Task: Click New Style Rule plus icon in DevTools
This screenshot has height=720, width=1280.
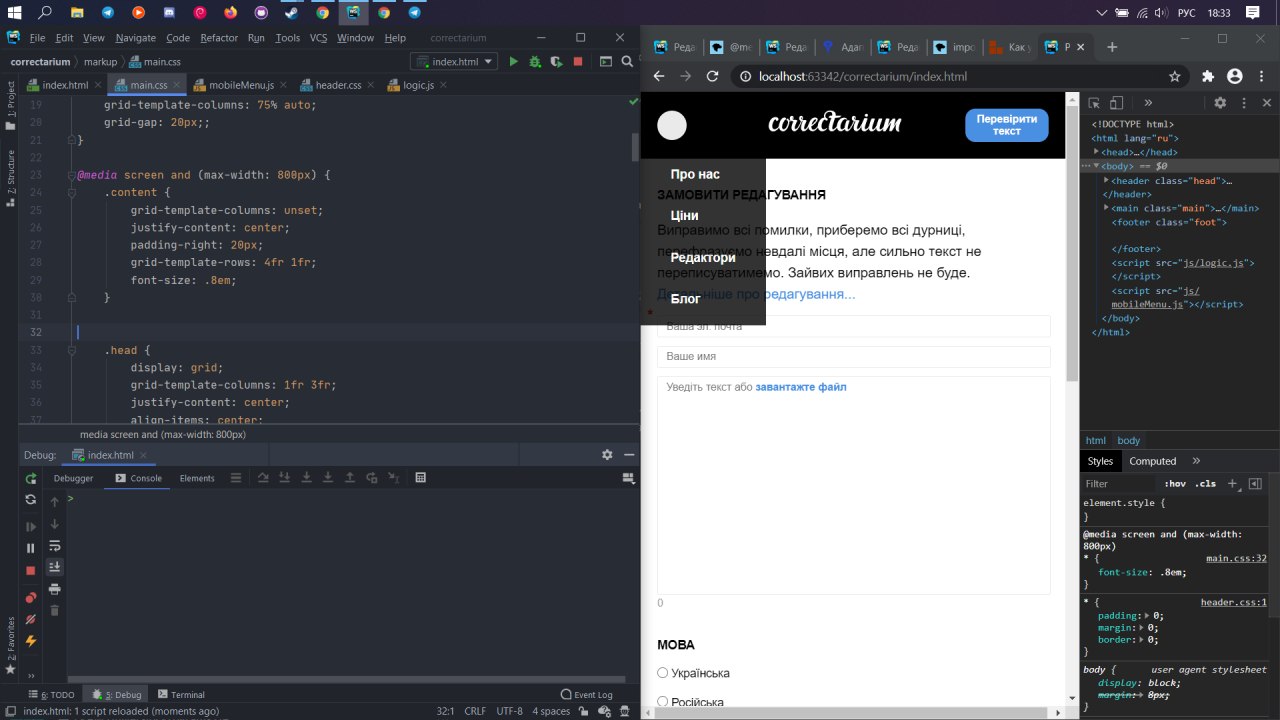Action: 1232,483
